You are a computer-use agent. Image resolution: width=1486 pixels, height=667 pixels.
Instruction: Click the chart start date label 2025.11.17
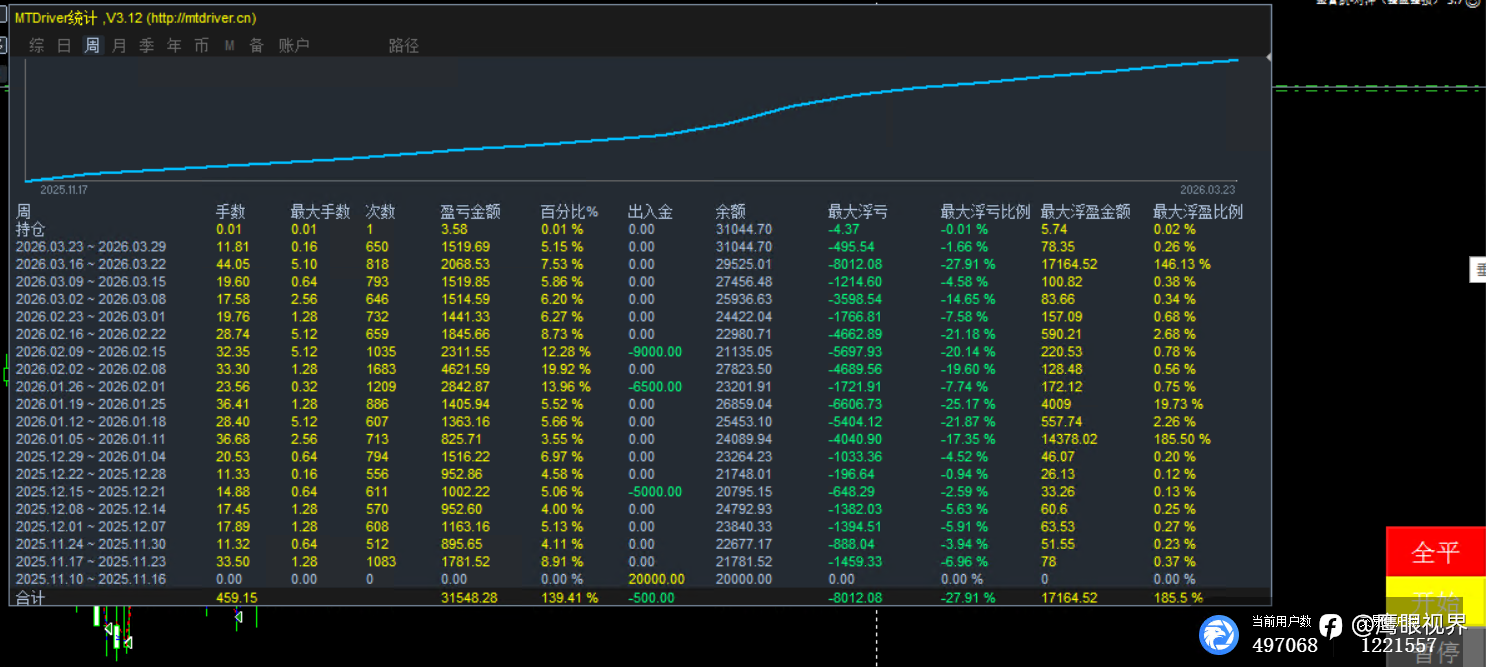pyautogui.click(x=64, y=189)
